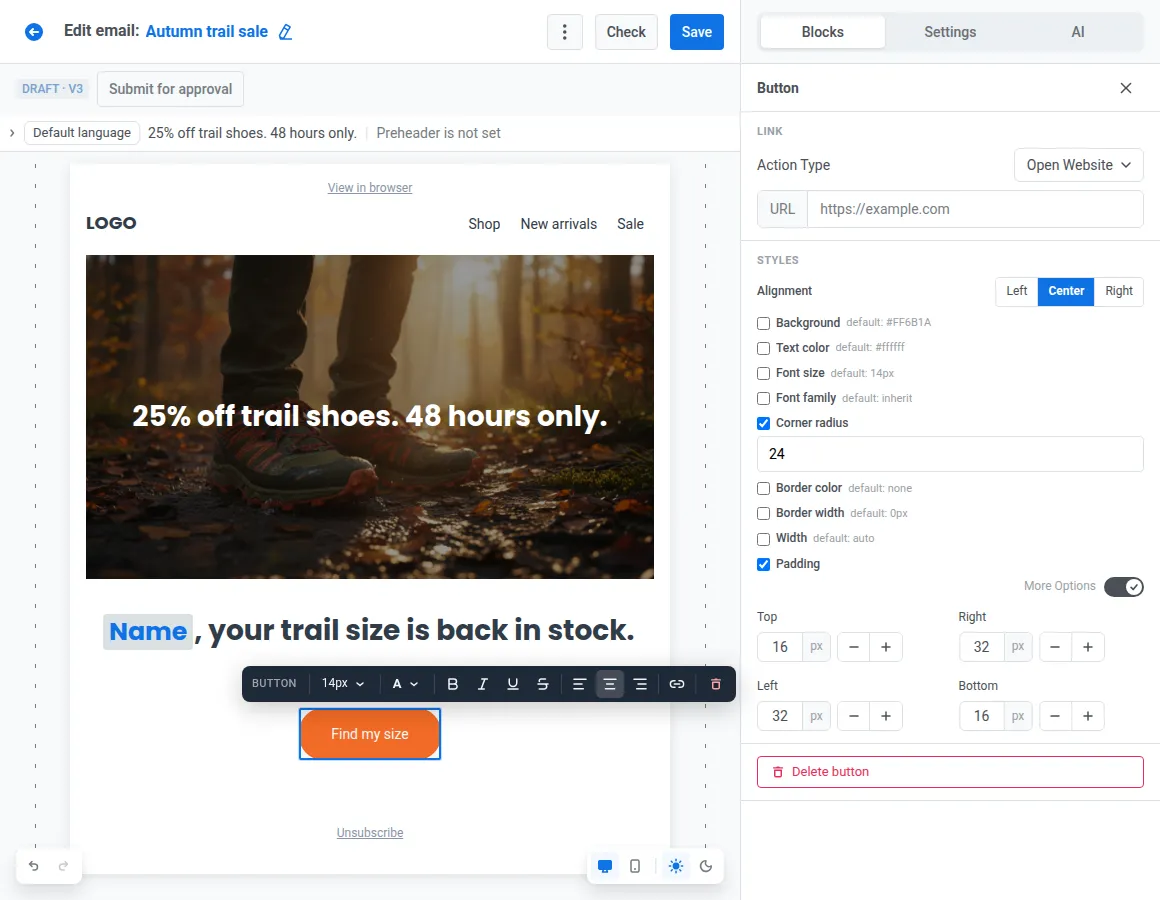Enable the Width checkbox
1160x900 pixels.
click(763, 538)
